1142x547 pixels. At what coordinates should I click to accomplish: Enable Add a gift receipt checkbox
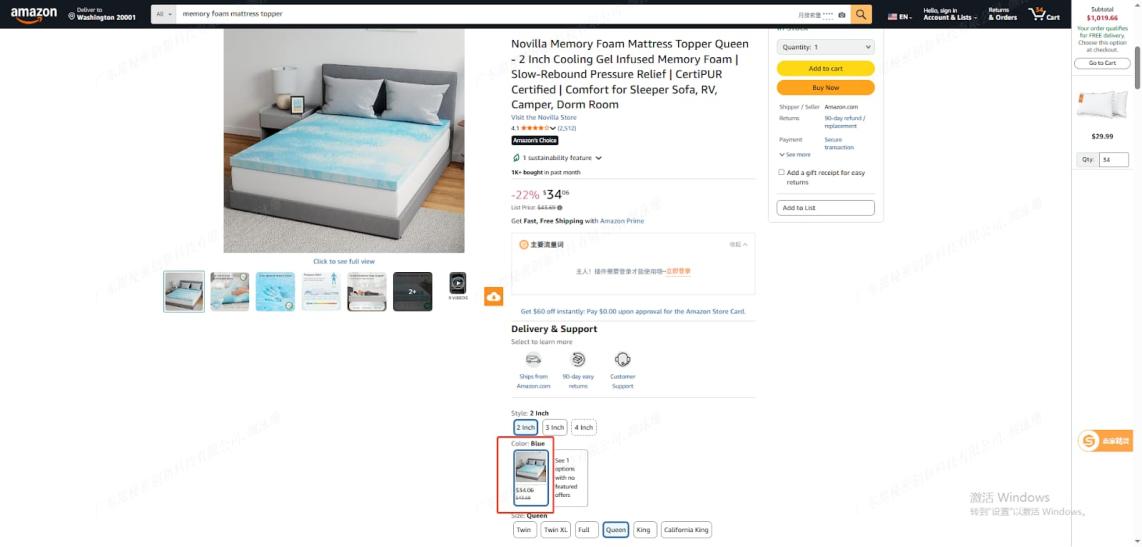(x=781, y=173)
